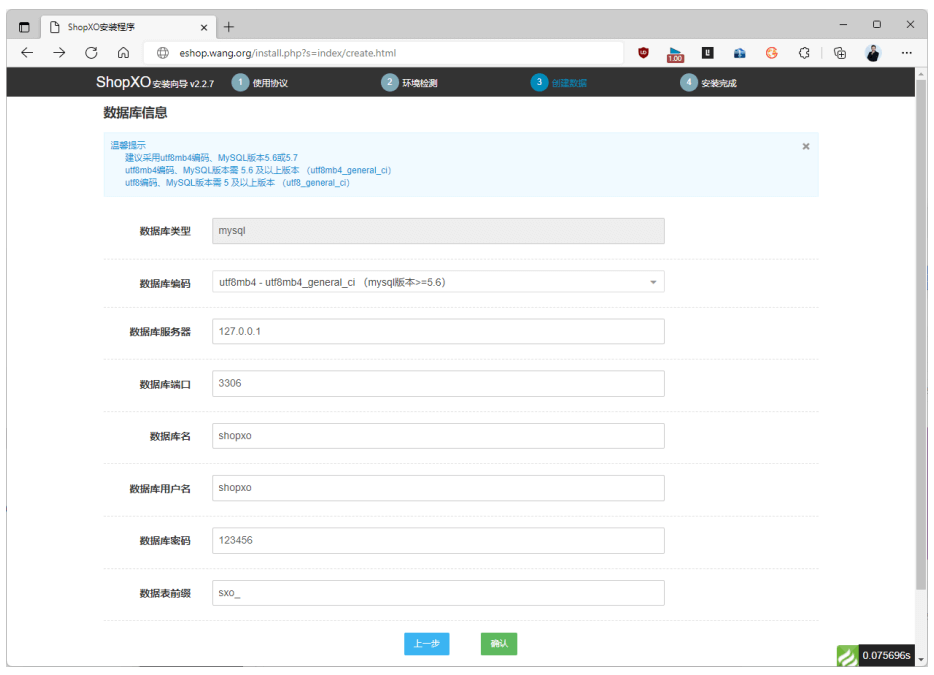Reload the ShopXO install page
The width and height of the screenshot is (934, 675).
pyautogui.click(x=91, y=53)
